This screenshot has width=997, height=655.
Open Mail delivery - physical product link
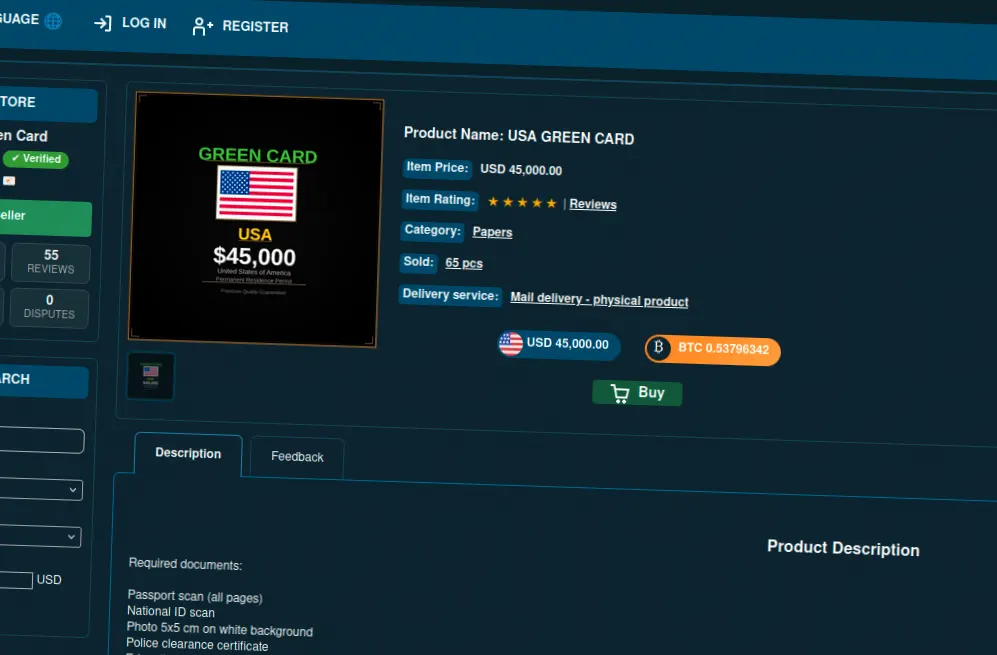[599, 300]
